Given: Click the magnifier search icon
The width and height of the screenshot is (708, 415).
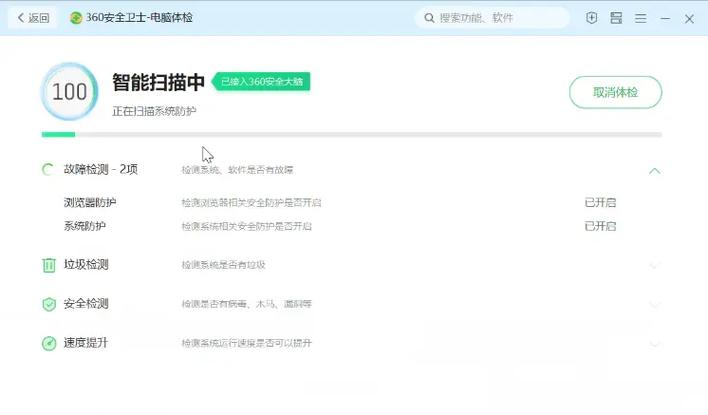Looking at the screenshot, I should pyautogui.click(x=429, y=18).
